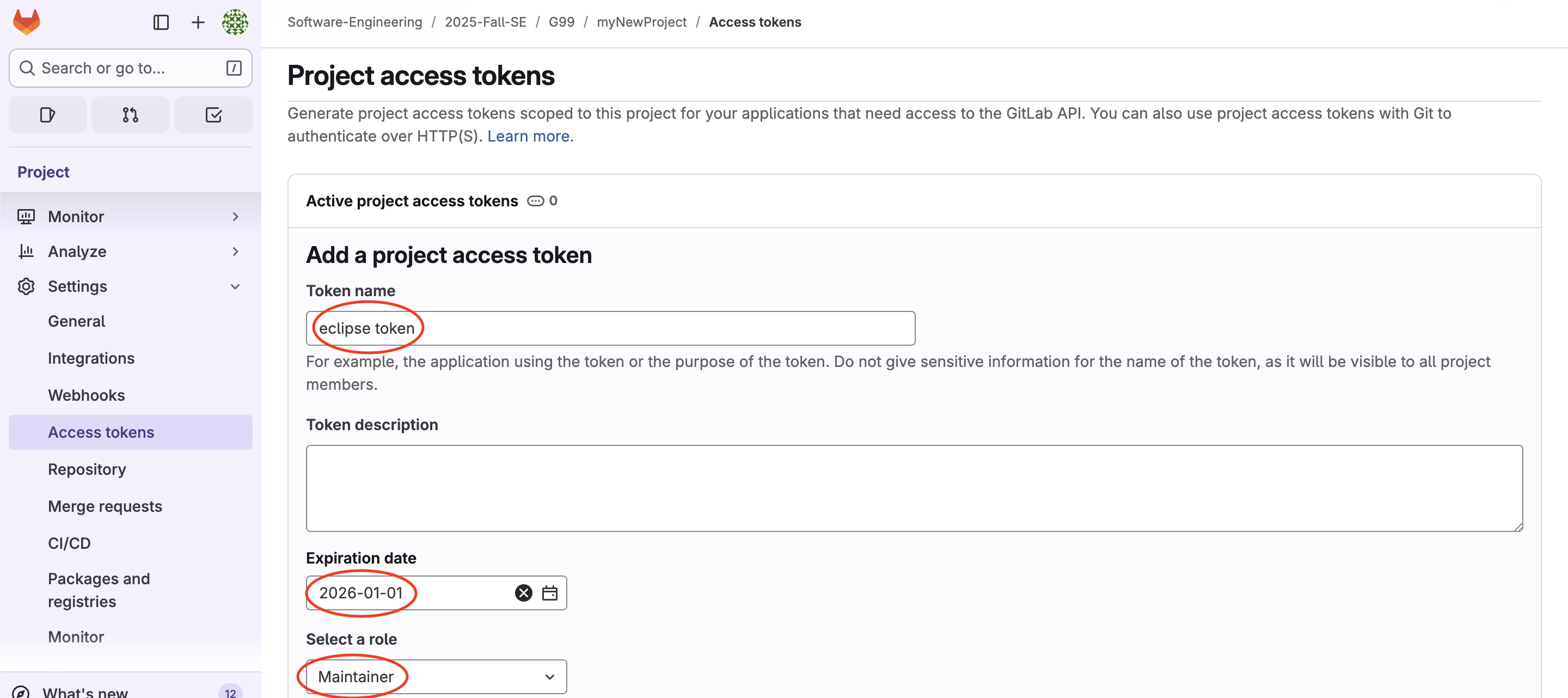Follow the Learn more link
Screen dimensions: 1568x698
pyautogui.click(x=530, y=136)
